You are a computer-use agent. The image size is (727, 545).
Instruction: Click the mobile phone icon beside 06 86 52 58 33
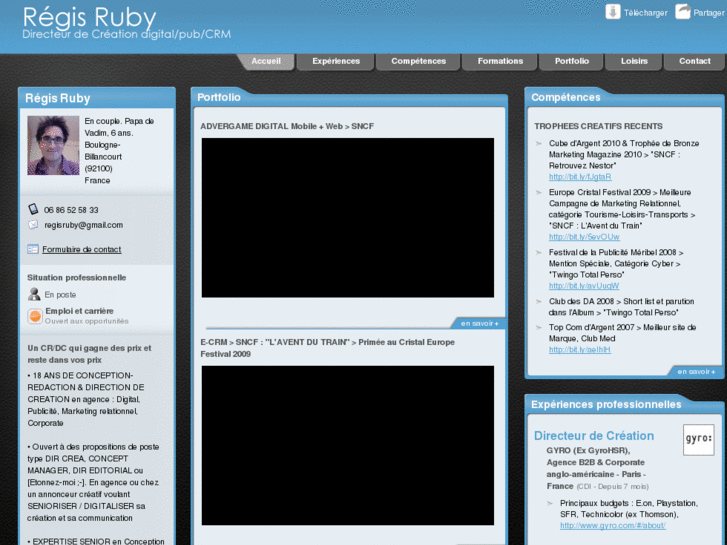click(33, 209)
